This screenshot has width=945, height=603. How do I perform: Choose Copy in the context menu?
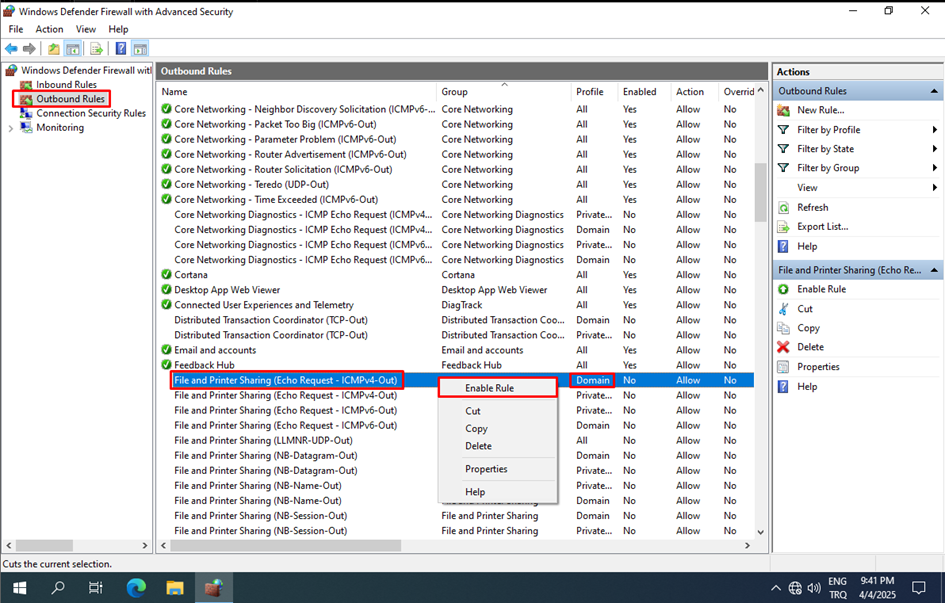[x=497, y=428]
